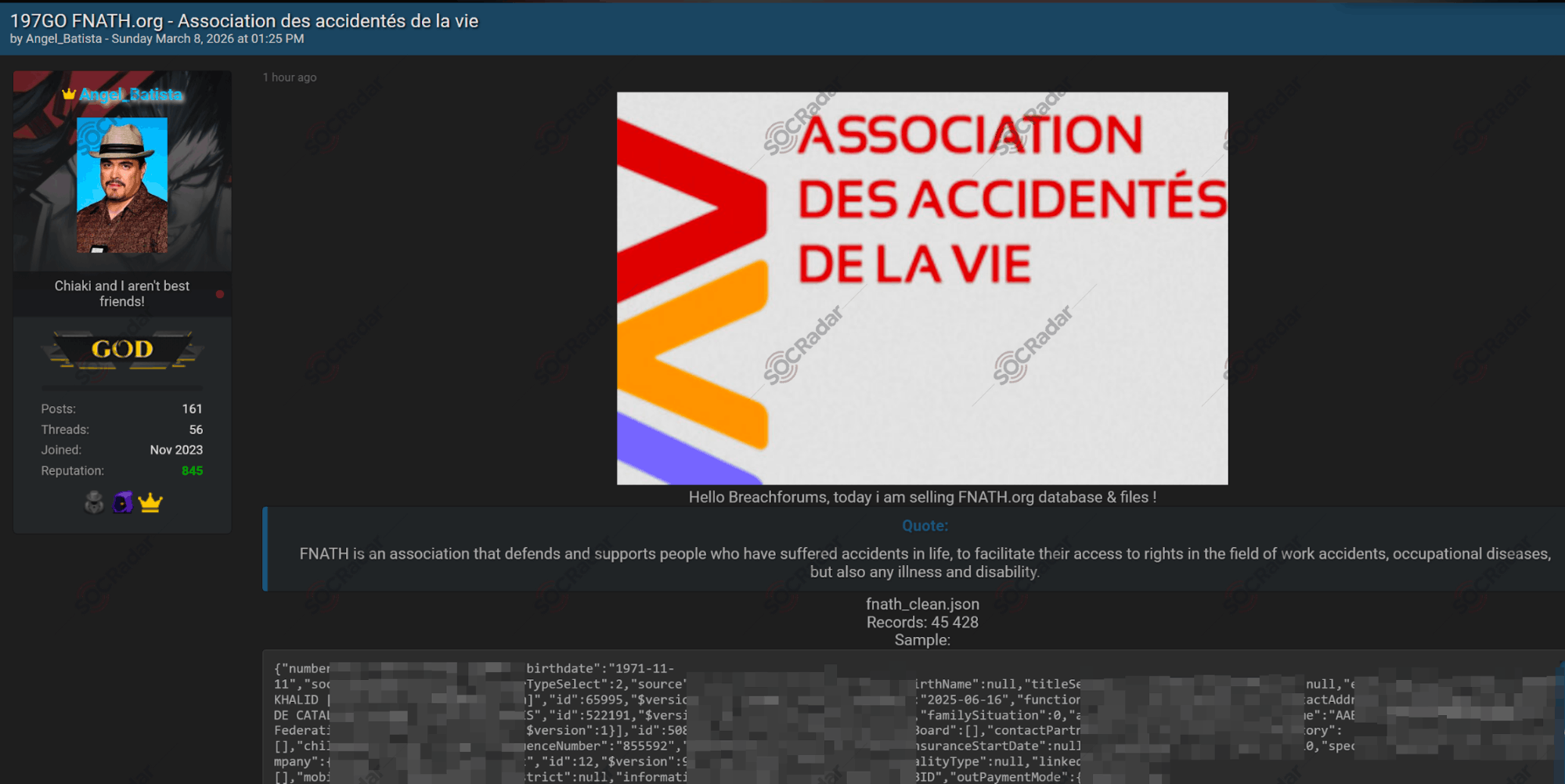Click the purple award badge icon
The image size is (1565, 784).
123,502
